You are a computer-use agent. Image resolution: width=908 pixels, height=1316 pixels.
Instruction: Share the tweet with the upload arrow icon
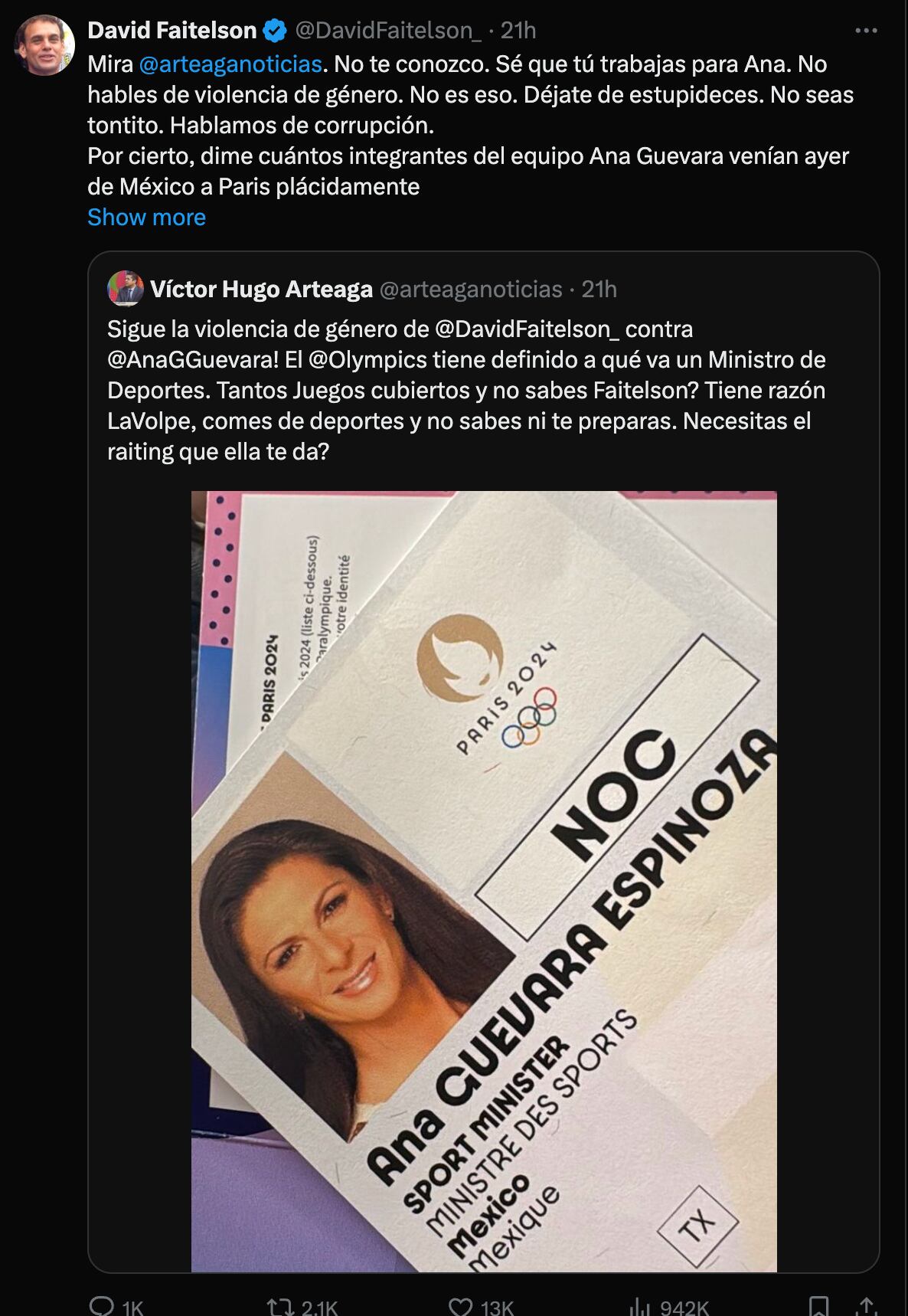click(866, 1306)
